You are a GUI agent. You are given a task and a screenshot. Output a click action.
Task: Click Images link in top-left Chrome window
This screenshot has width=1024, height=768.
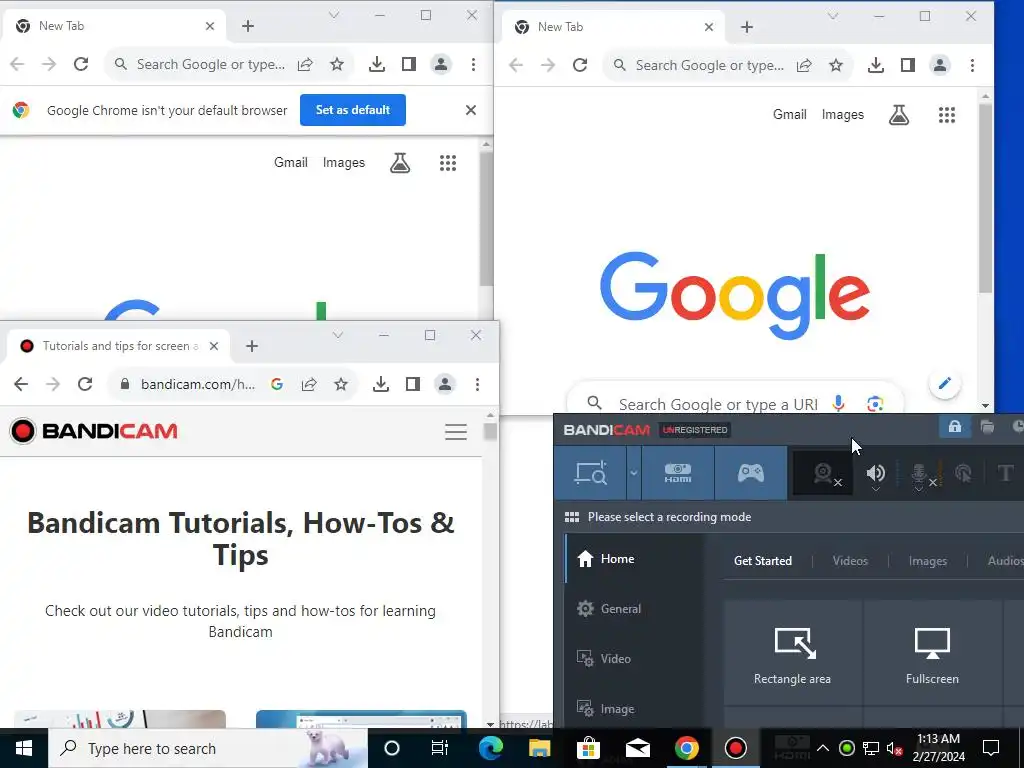[344, 163]
